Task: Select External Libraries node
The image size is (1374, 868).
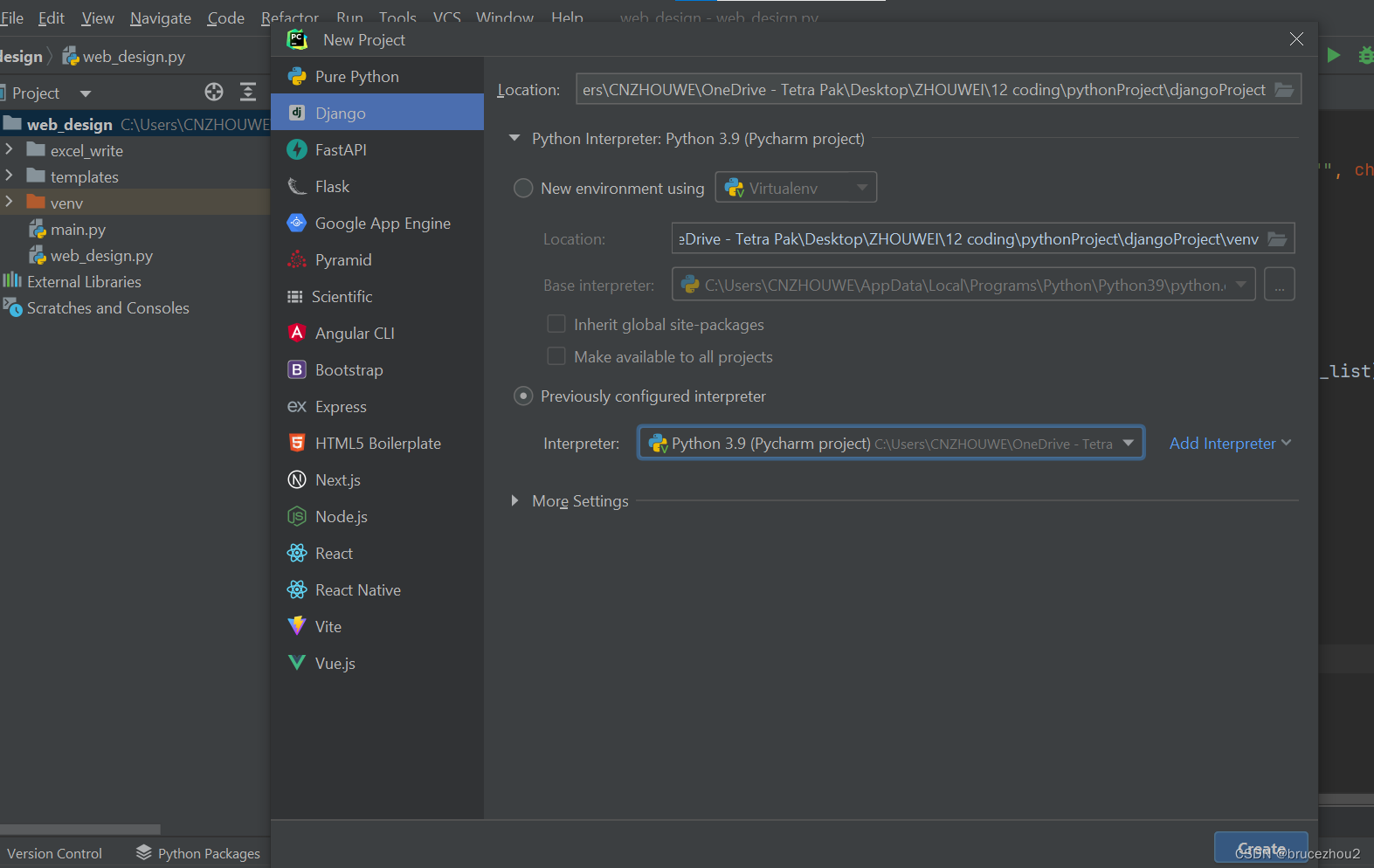Action: point(72,281)
